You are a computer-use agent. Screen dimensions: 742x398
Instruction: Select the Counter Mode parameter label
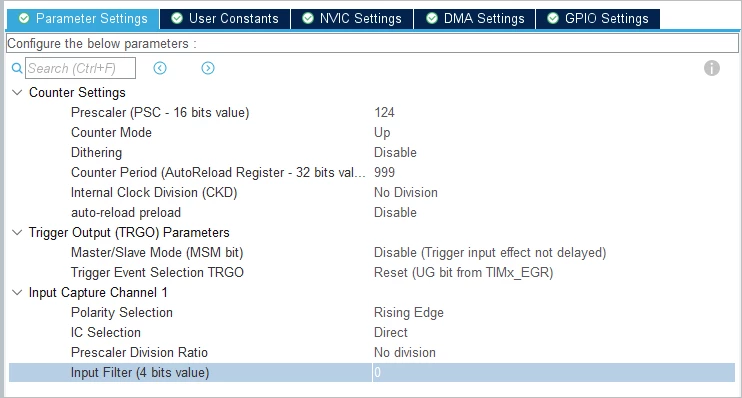[x=111, y=133]
